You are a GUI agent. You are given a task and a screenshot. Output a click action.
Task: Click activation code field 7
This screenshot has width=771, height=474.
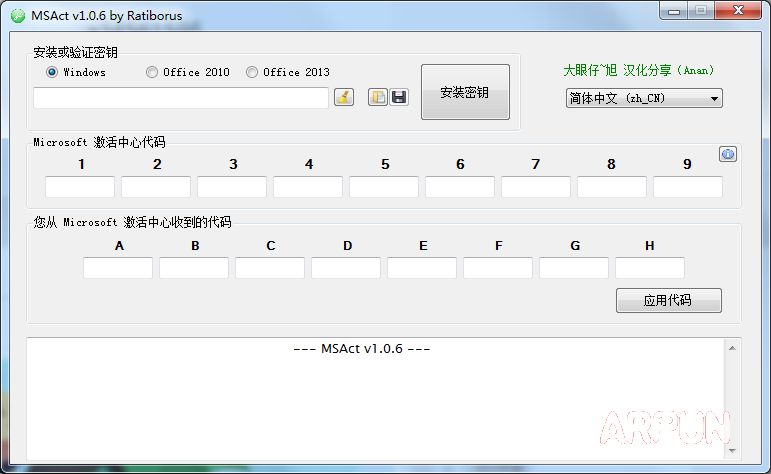pos(536,187)
